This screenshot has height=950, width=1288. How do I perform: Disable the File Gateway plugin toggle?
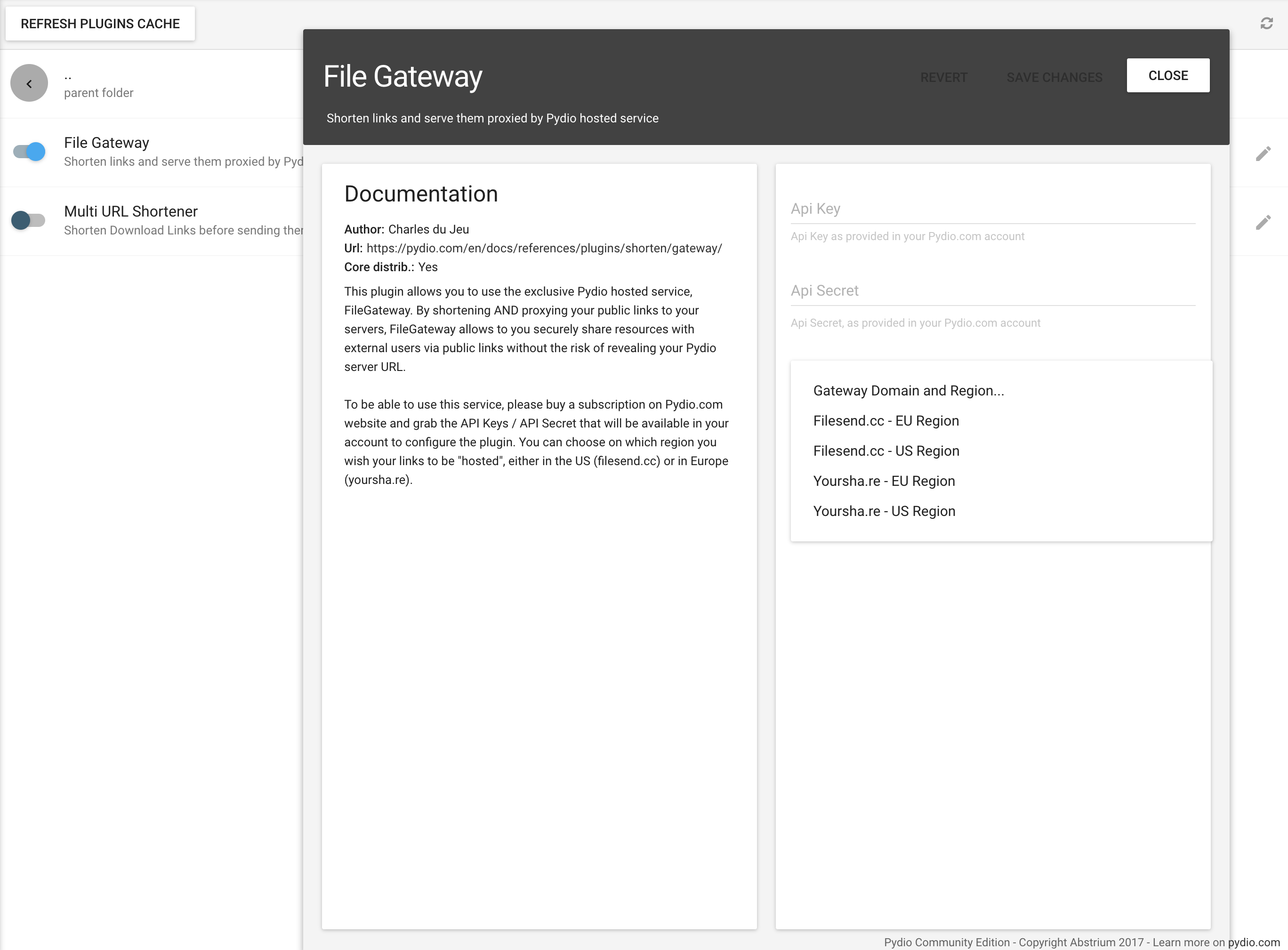(29, 152)
